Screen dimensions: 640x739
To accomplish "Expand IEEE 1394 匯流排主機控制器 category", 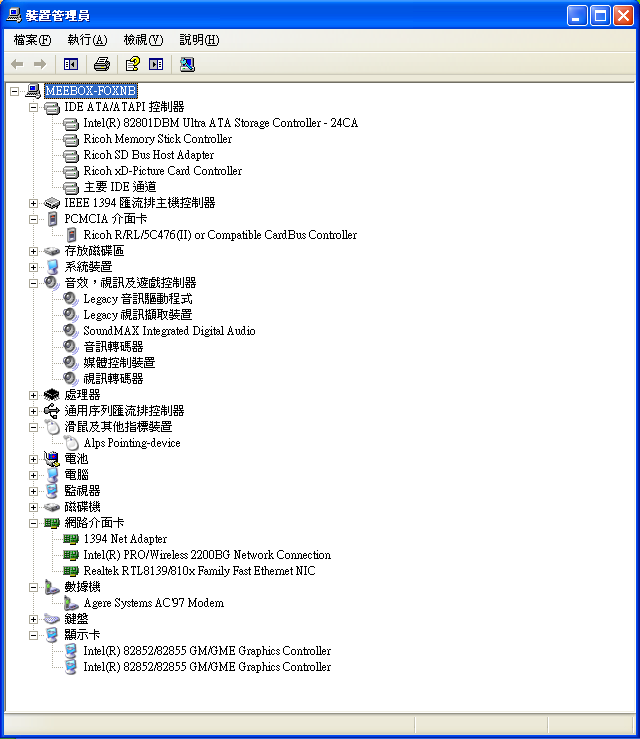I will [x=33, y=204].
